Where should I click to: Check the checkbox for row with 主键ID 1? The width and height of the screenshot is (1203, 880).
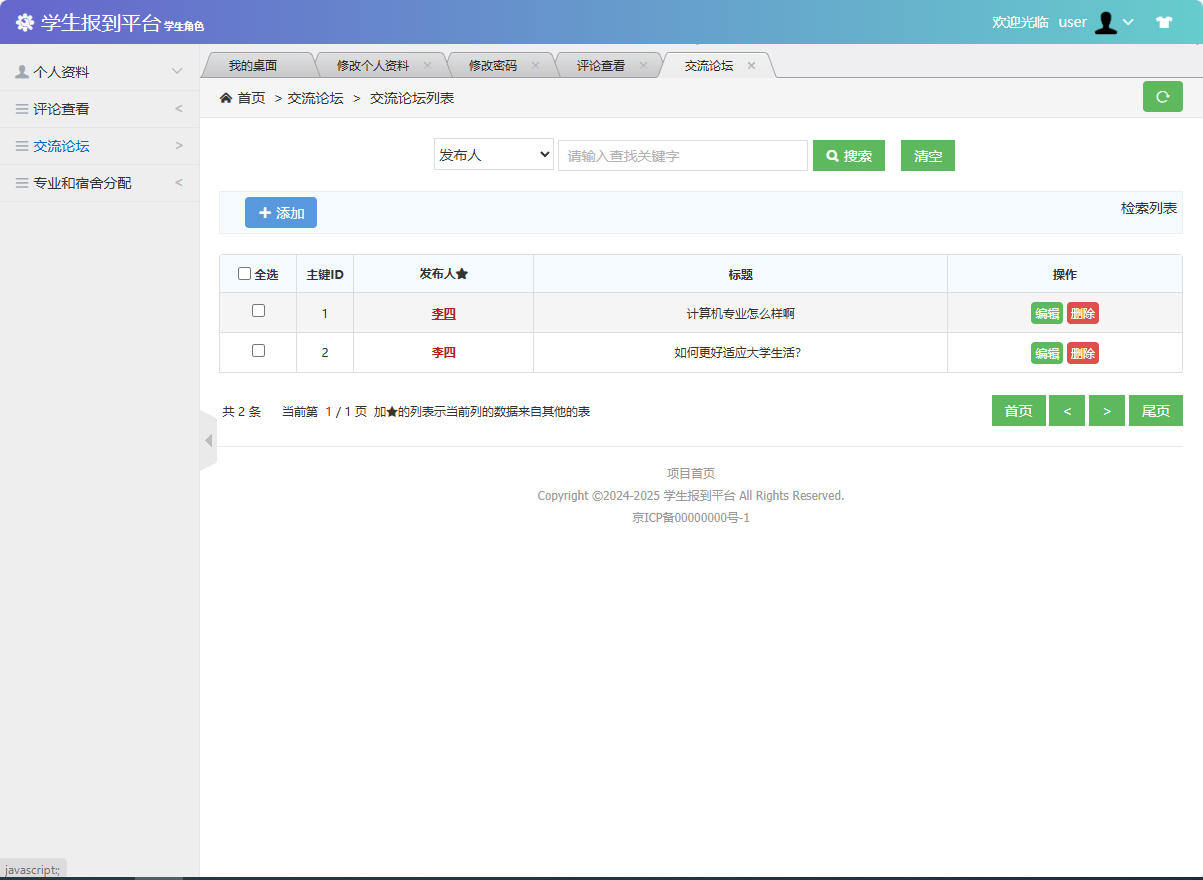click(257, 312)
